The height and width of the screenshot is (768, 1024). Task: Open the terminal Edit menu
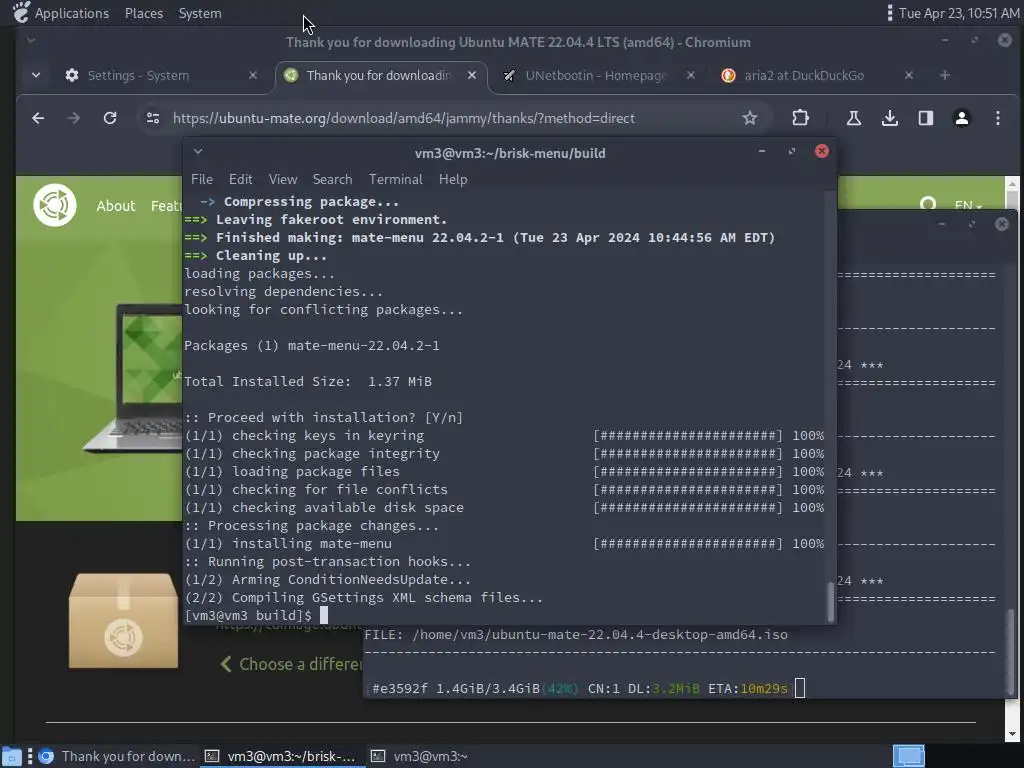click(x=240, y=179)
